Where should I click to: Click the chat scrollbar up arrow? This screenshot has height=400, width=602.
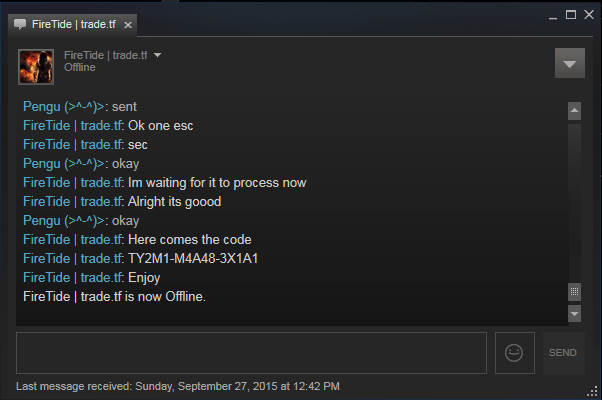574,111
